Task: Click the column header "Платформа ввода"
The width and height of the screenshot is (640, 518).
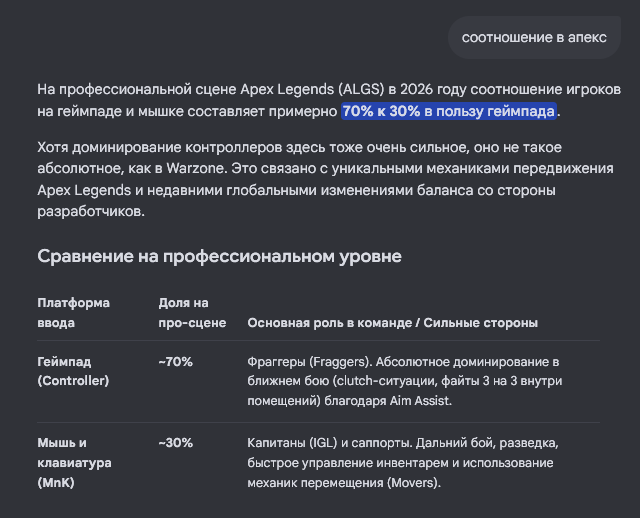Action: coord(73,313)
